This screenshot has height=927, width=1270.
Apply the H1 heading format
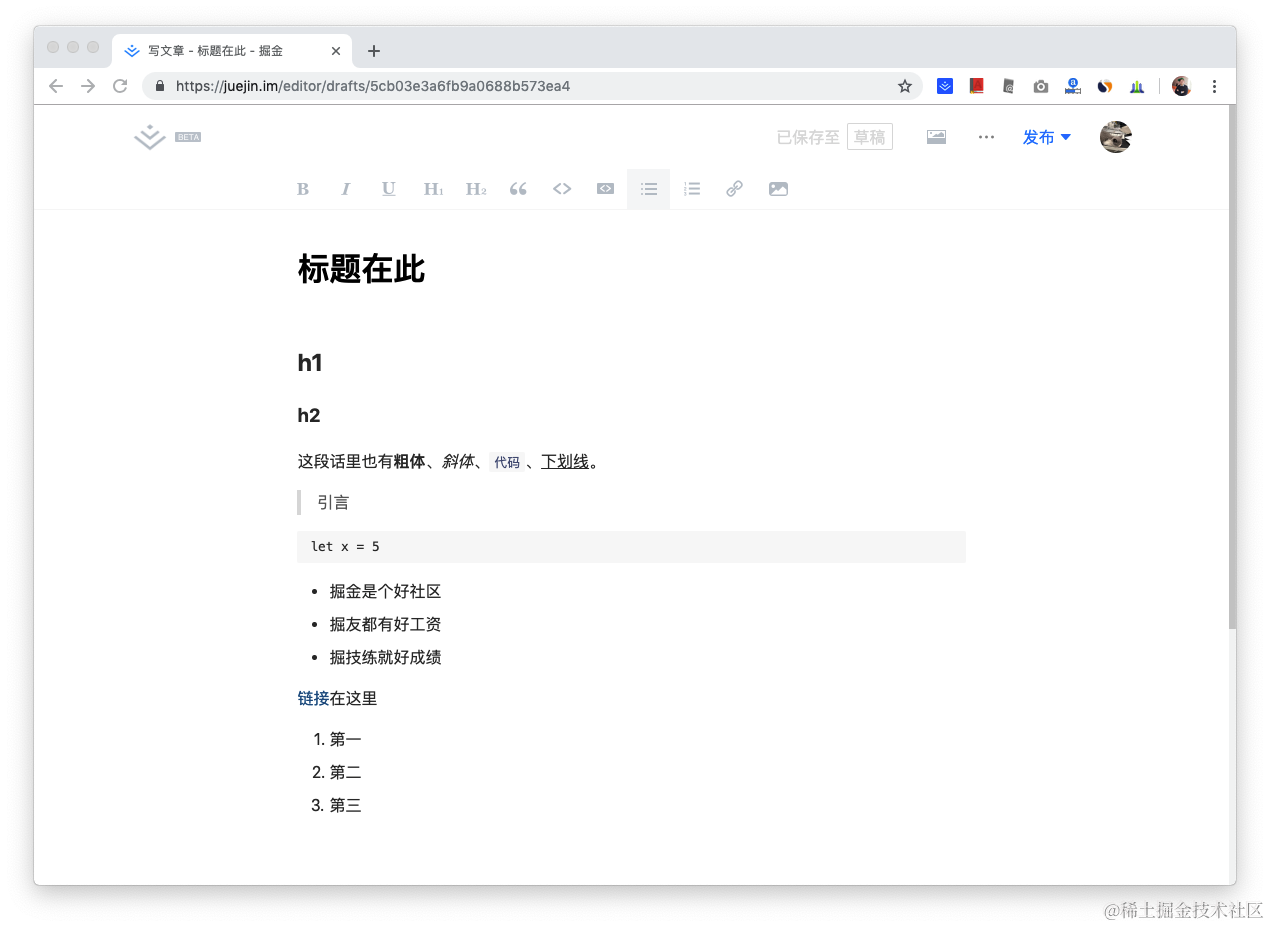433,188
